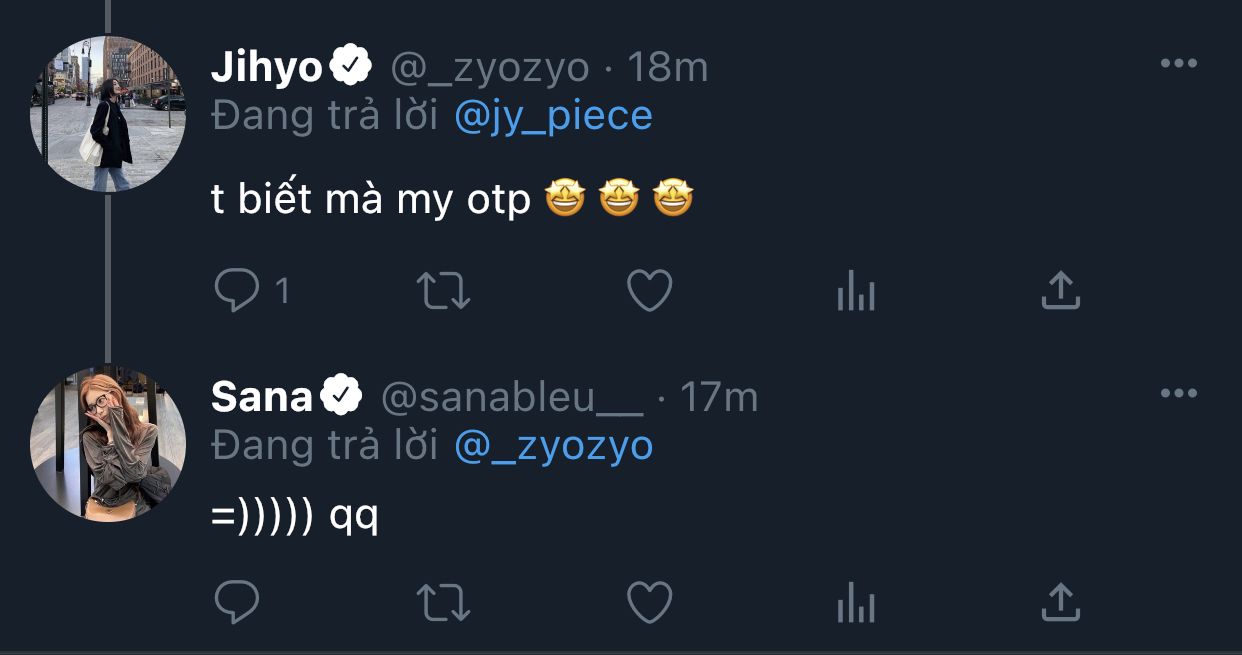
Task: Open more options on Jihyo's tweet
Action: [1178, 64]
